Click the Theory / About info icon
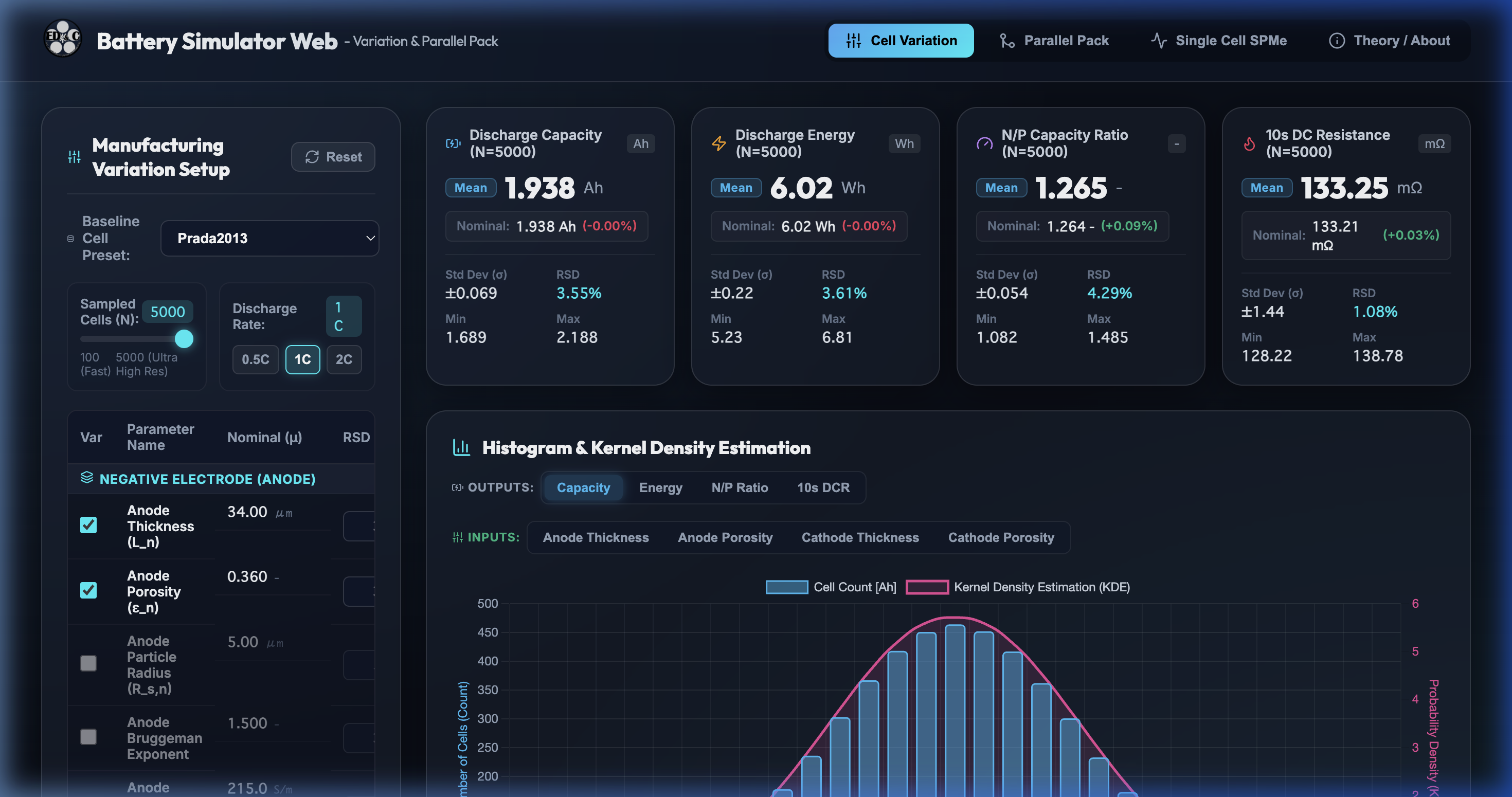This screenshot has width=1512, height=797. [x=1337, y=41]
